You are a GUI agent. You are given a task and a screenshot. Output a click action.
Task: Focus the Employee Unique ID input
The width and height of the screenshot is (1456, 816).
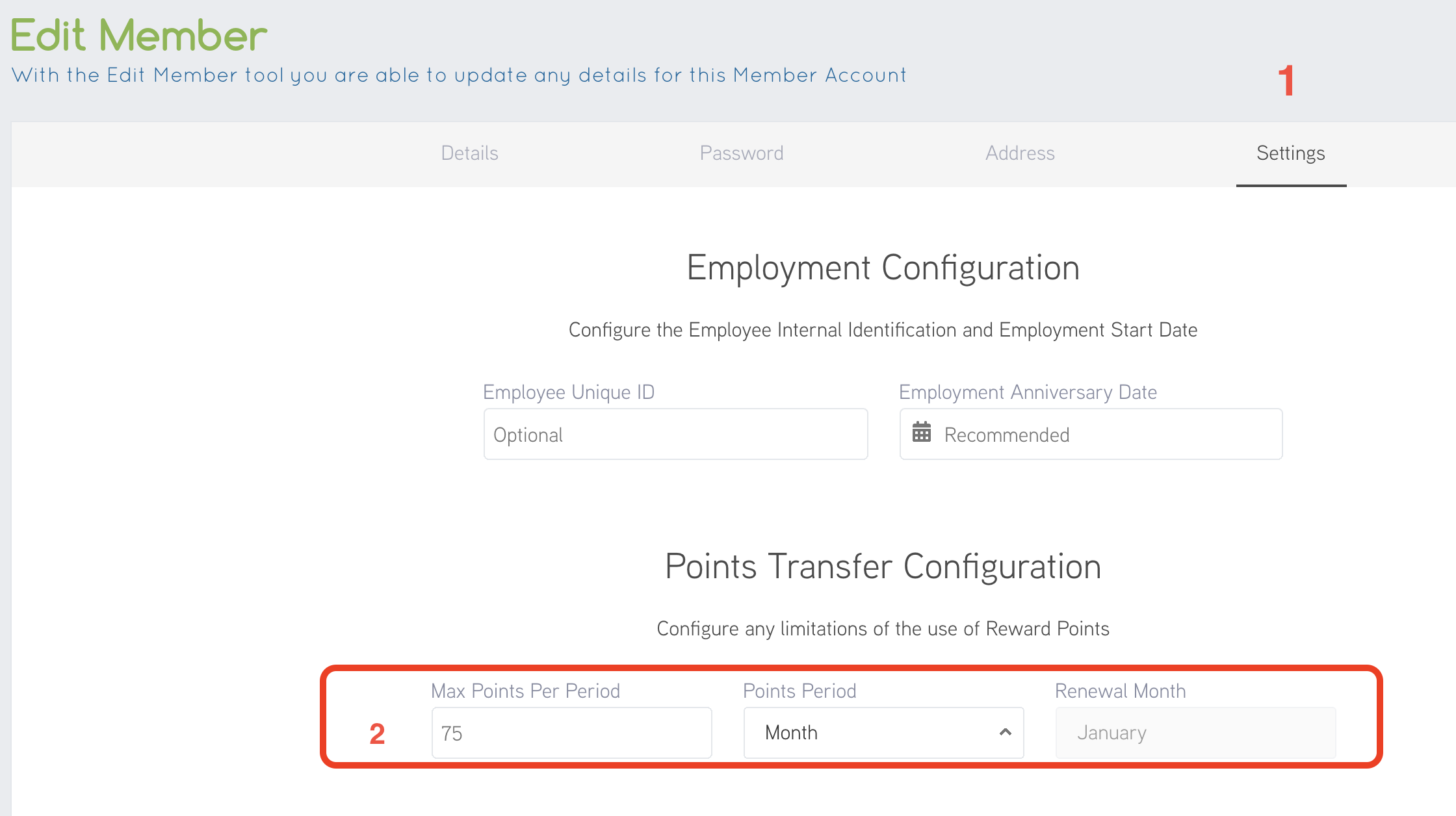(675, 435)
